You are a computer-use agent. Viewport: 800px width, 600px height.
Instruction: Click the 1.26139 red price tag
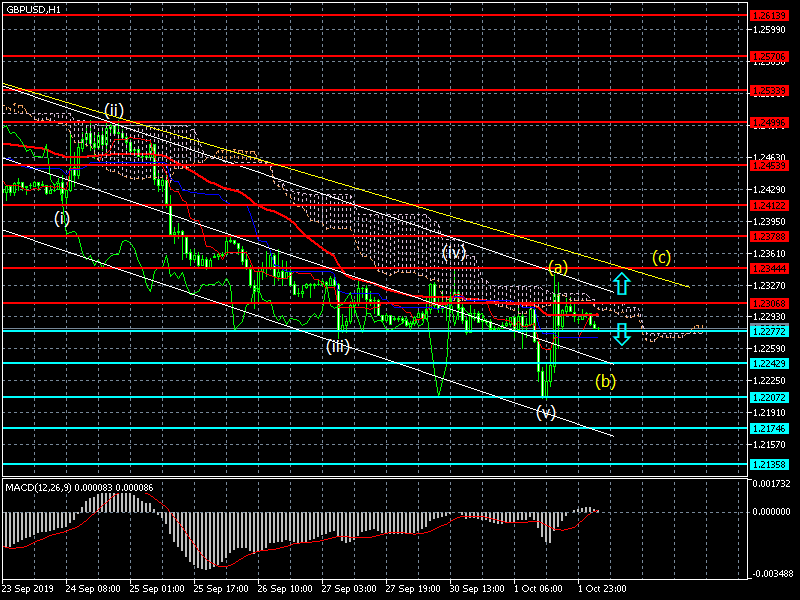coord(769,16)
